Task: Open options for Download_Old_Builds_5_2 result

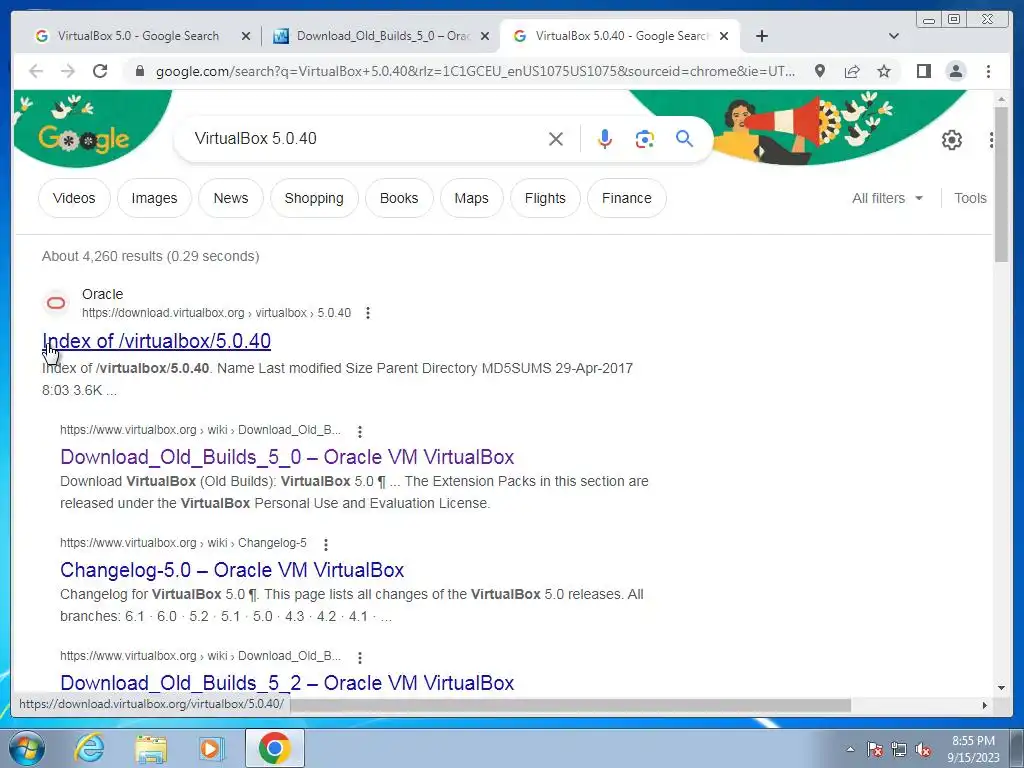Action: 360,657
